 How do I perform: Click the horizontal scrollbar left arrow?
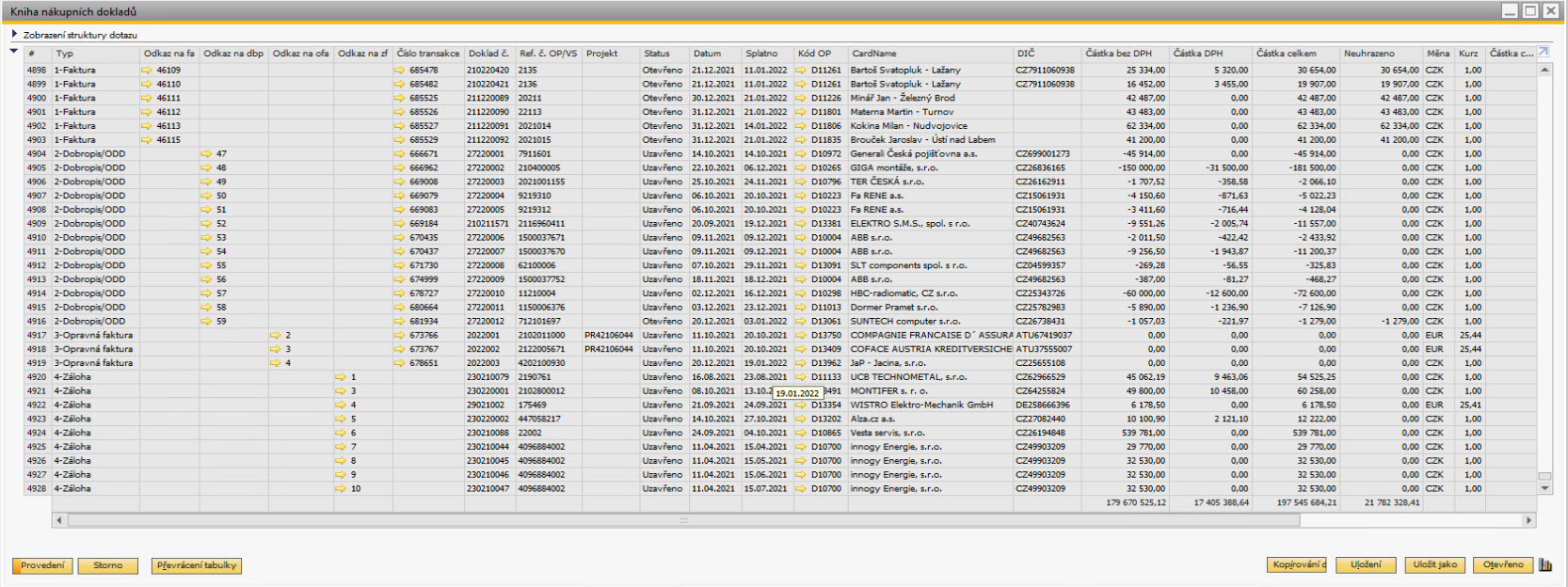click(x=59, y=520)
